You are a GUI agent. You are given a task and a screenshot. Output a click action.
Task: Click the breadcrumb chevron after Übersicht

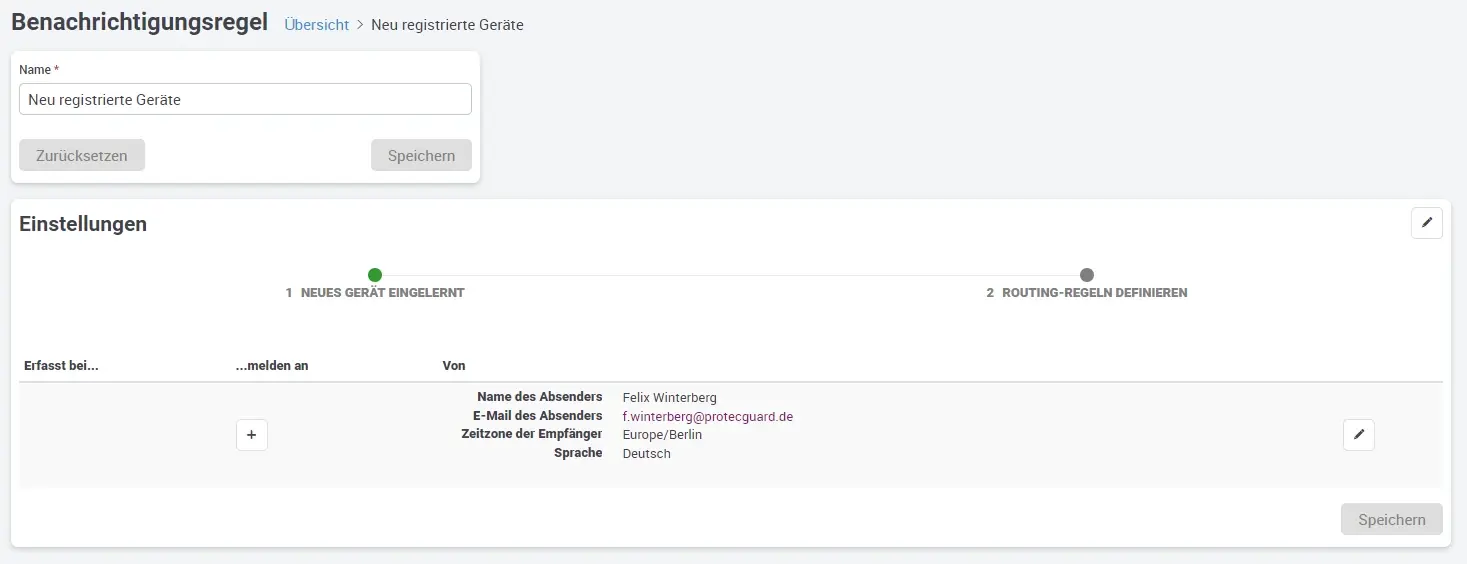[360, 25]
